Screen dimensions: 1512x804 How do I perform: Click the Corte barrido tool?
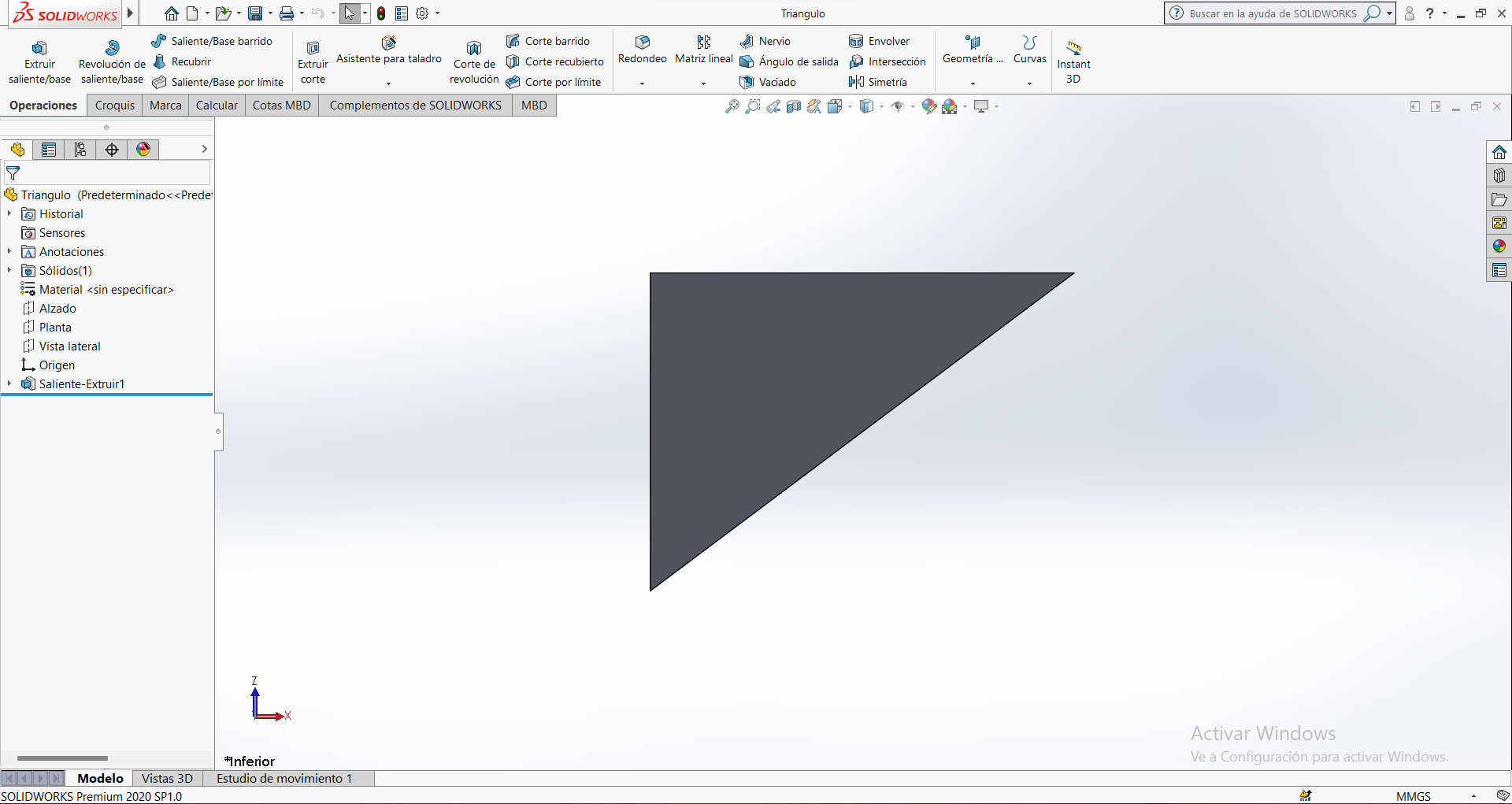(x=548, y=41)
